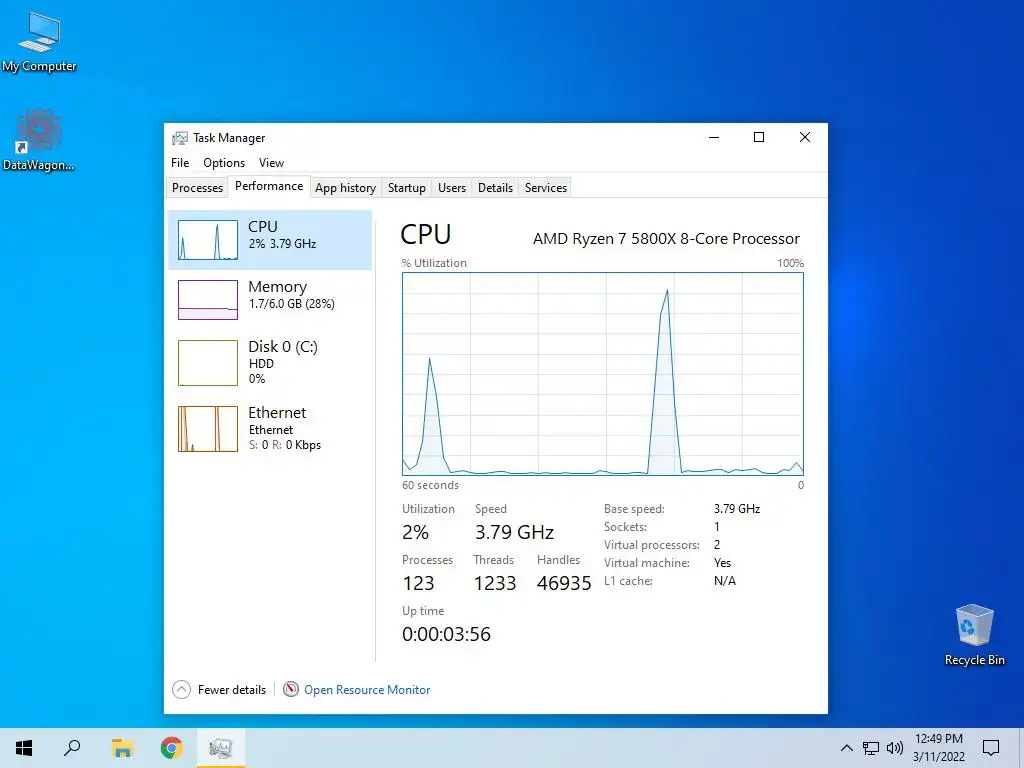Screen dimensions: 1024x768
Task: Switch to the Services tab
Action: (546, 188)
